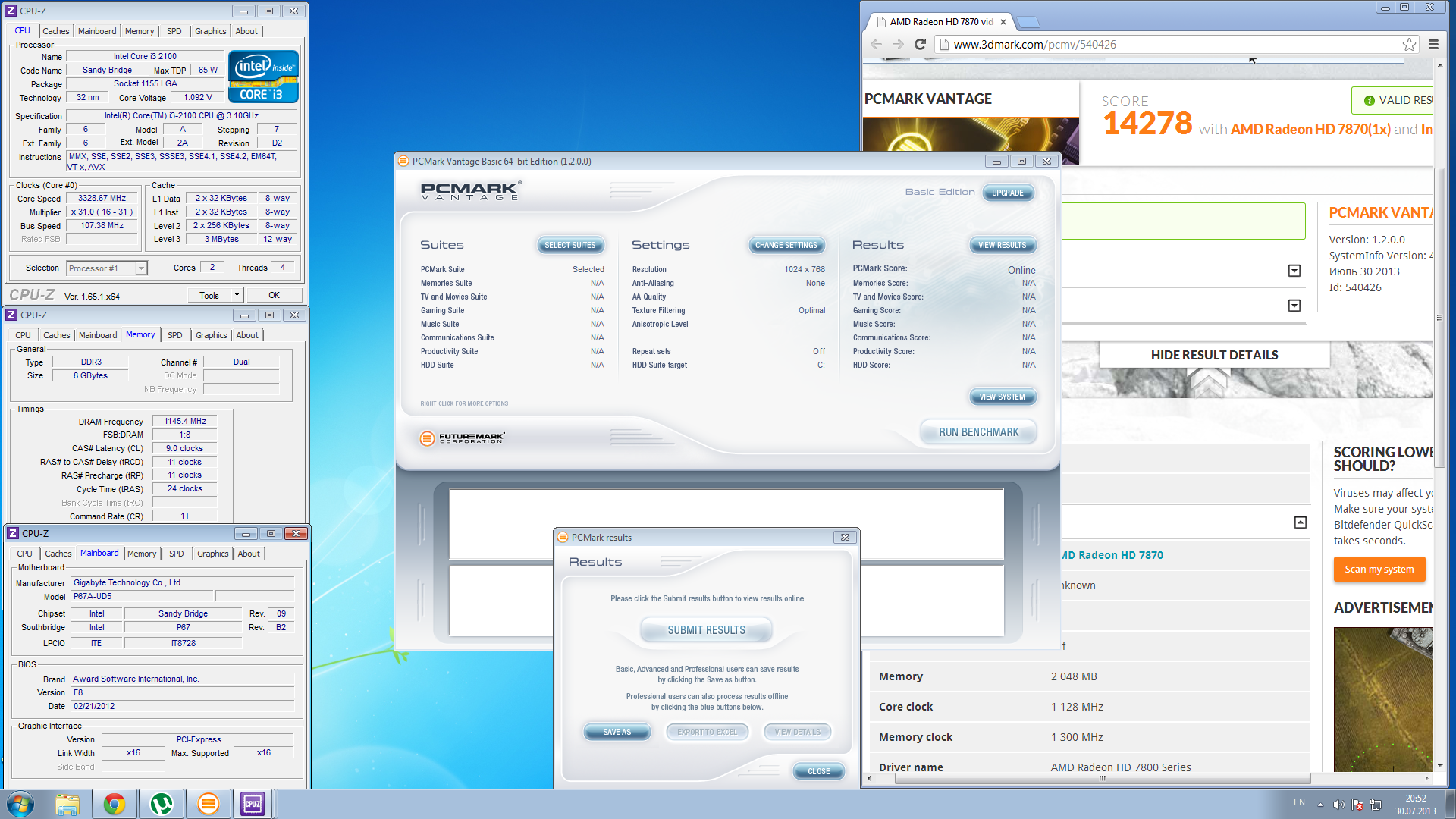Click Futuremark Corporation logo
The height and width of the screenshot is (819, 1456).
point(463,438)
